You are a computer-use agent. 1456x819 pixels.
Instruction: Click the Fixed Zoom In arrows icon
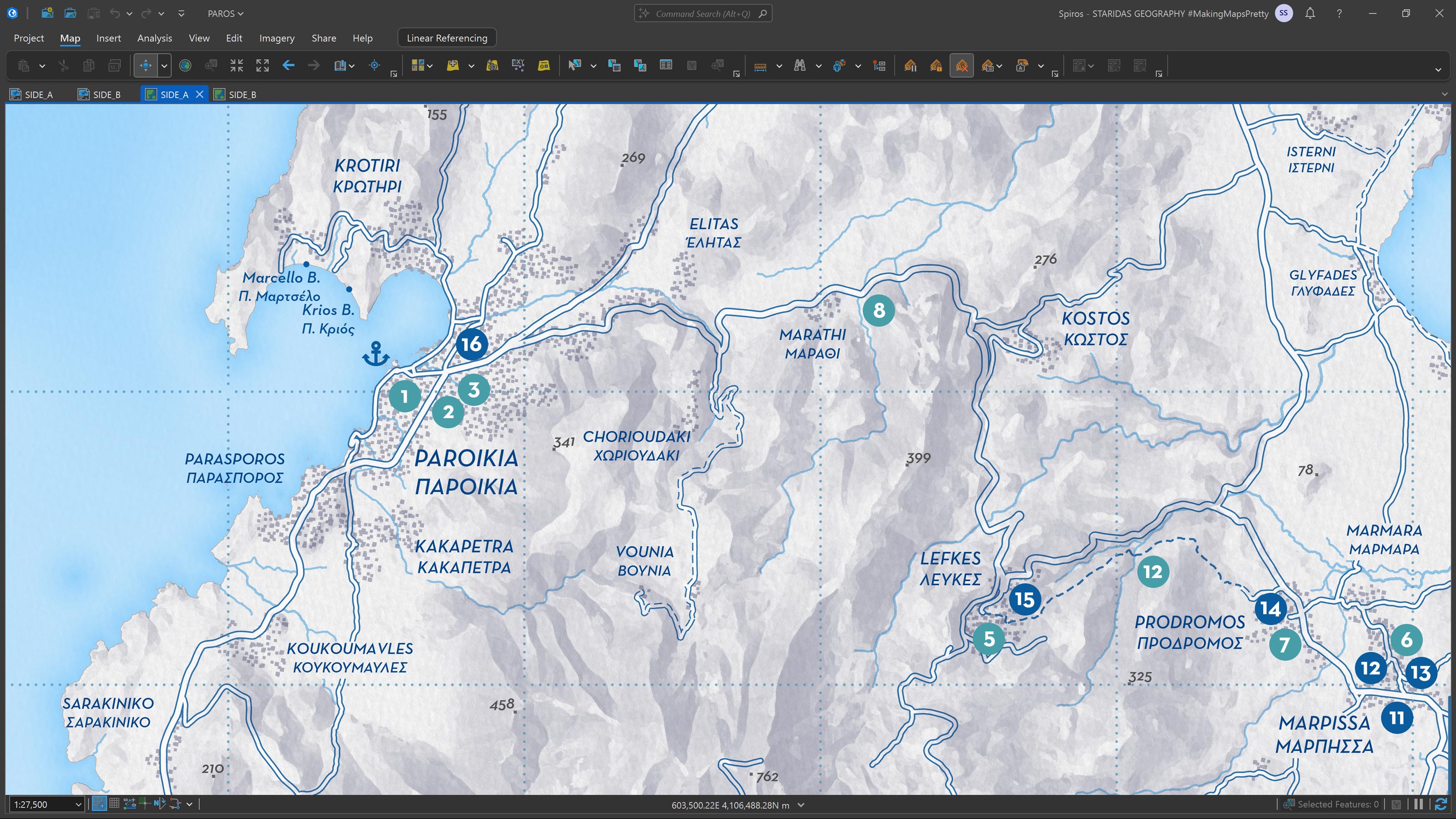click(x=237, y=66)
